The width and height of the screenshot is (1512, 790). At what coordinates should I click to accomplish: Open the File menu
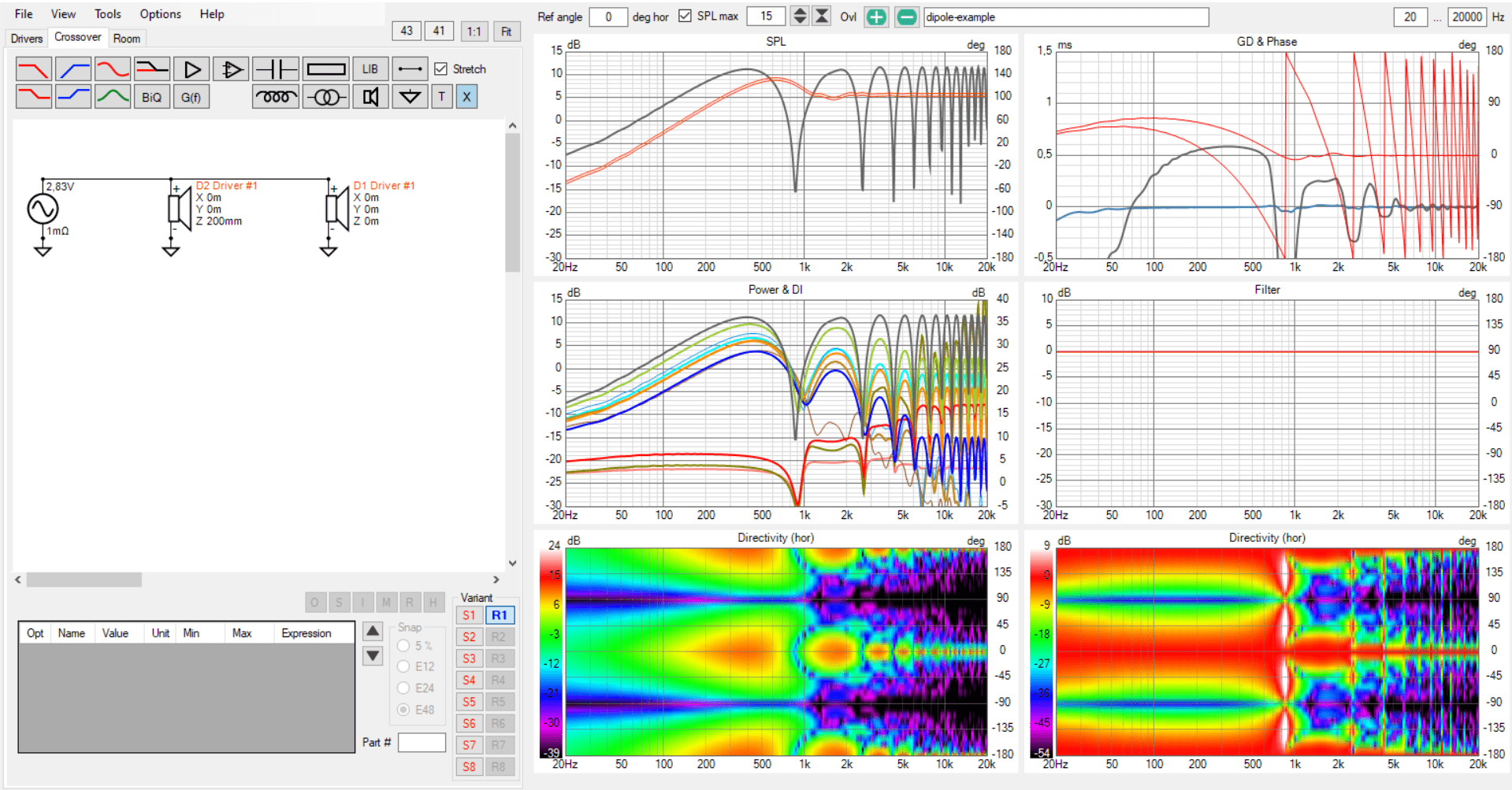(24, 14)
